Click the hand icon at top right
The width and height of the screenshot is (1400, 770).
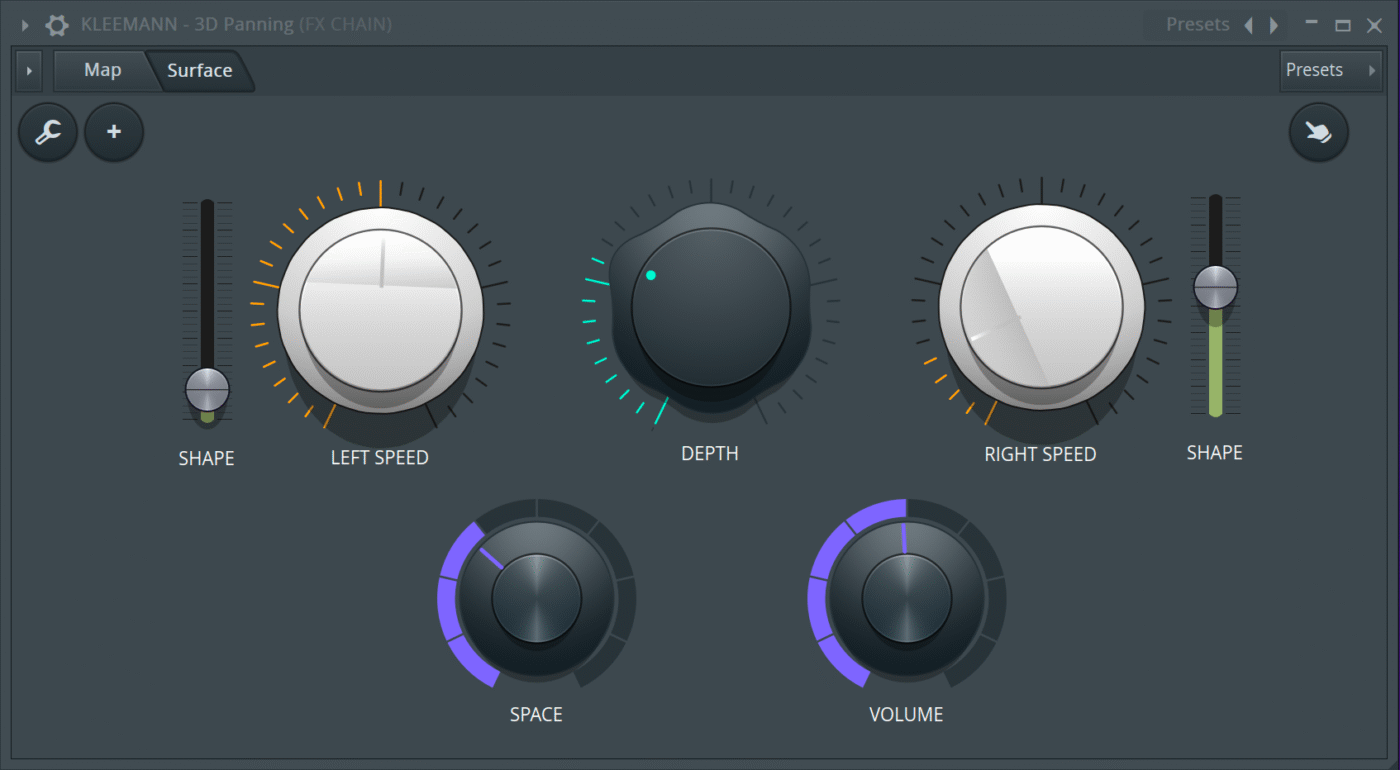click(1318, 132)
